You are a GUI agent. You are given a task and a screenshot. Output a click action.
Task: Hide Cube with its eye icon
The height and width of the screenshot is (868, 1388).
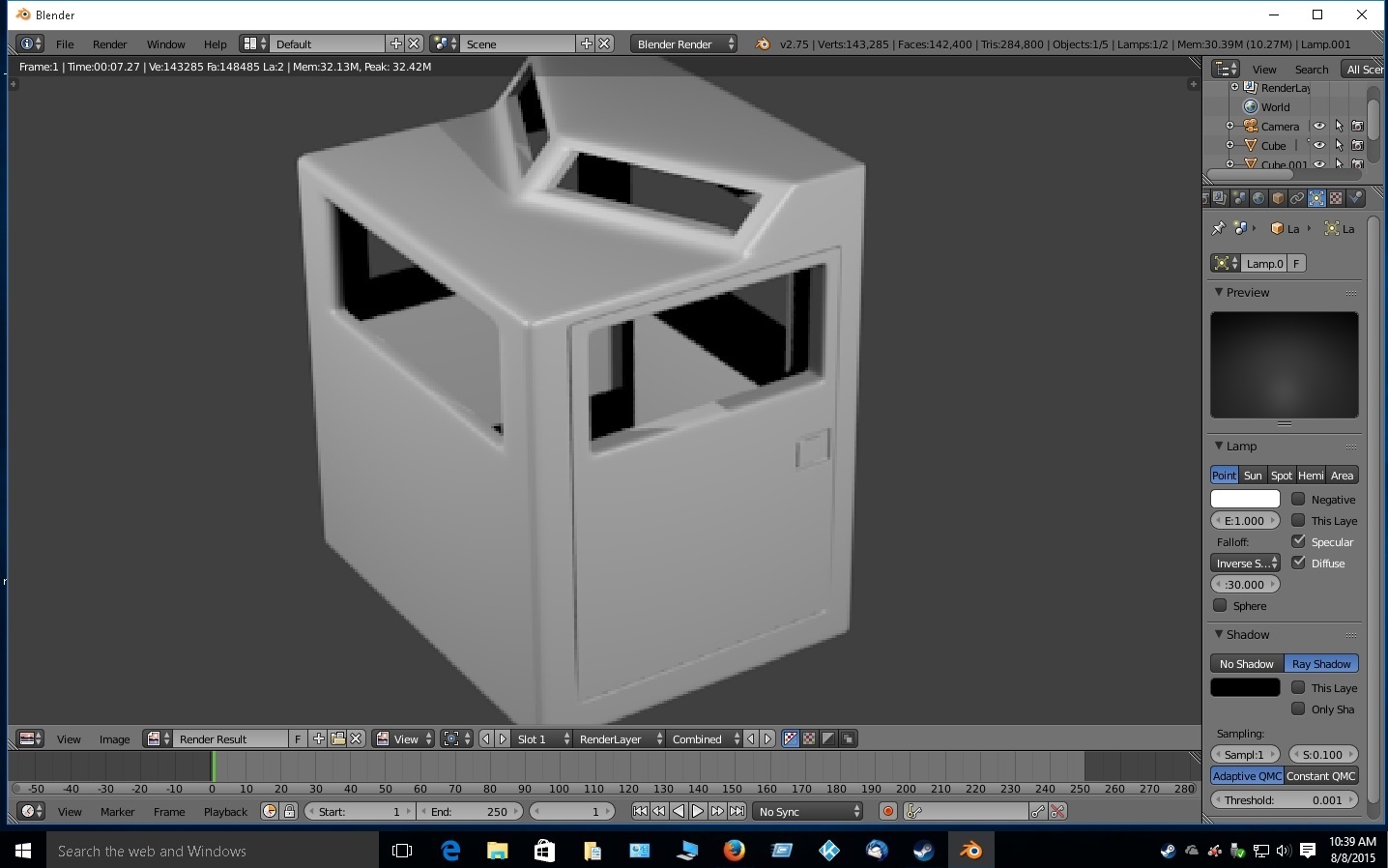pos(1318,146)
